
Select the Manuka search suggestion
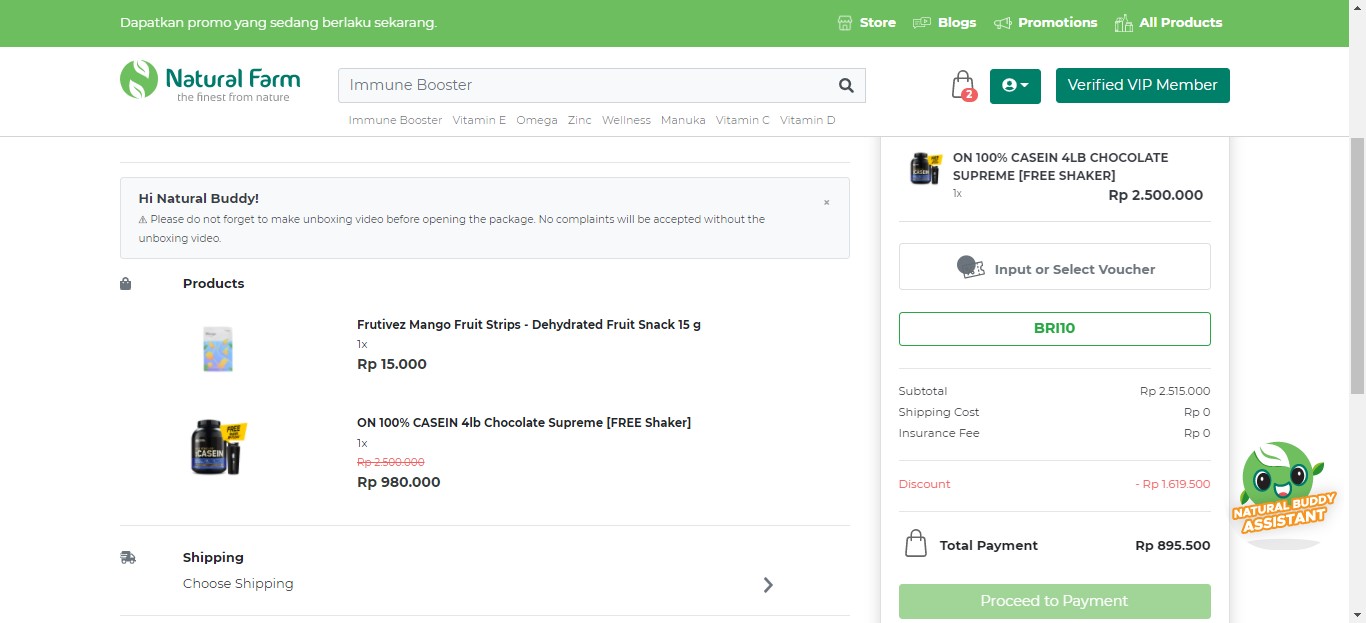tap(683, 120)
